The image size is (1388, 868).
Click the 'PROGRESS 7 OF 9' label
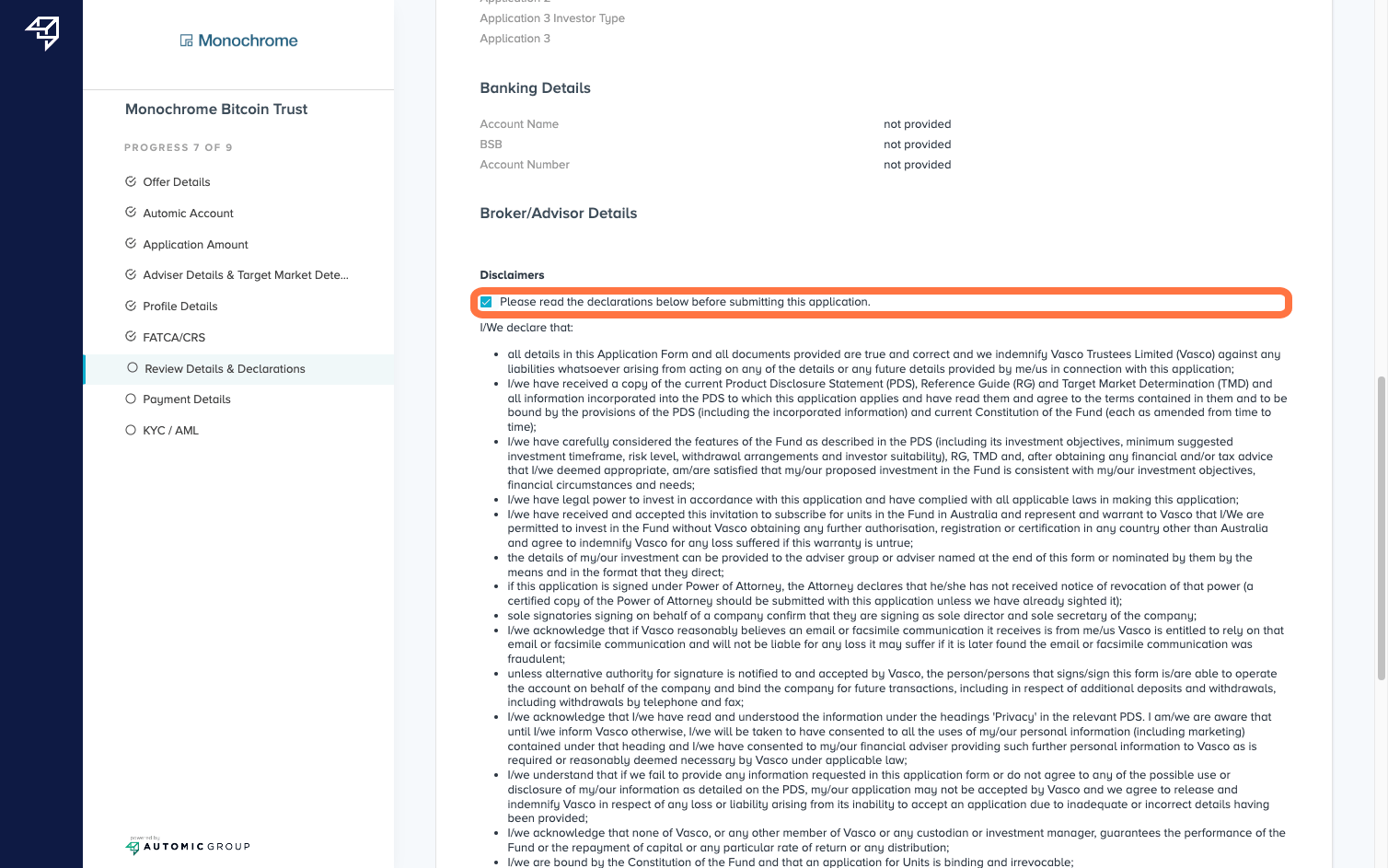tap(179, 147)
